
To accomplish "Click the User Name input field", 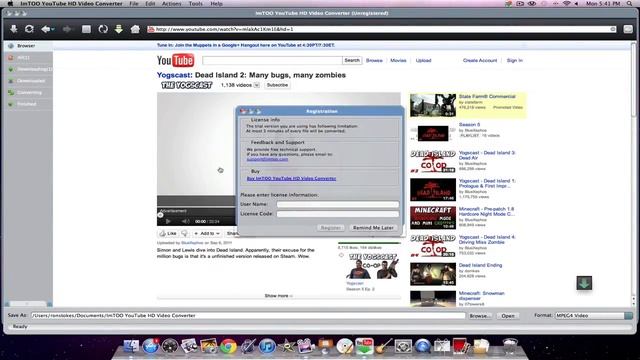I will pyautogui.click(x=338, y=204).
